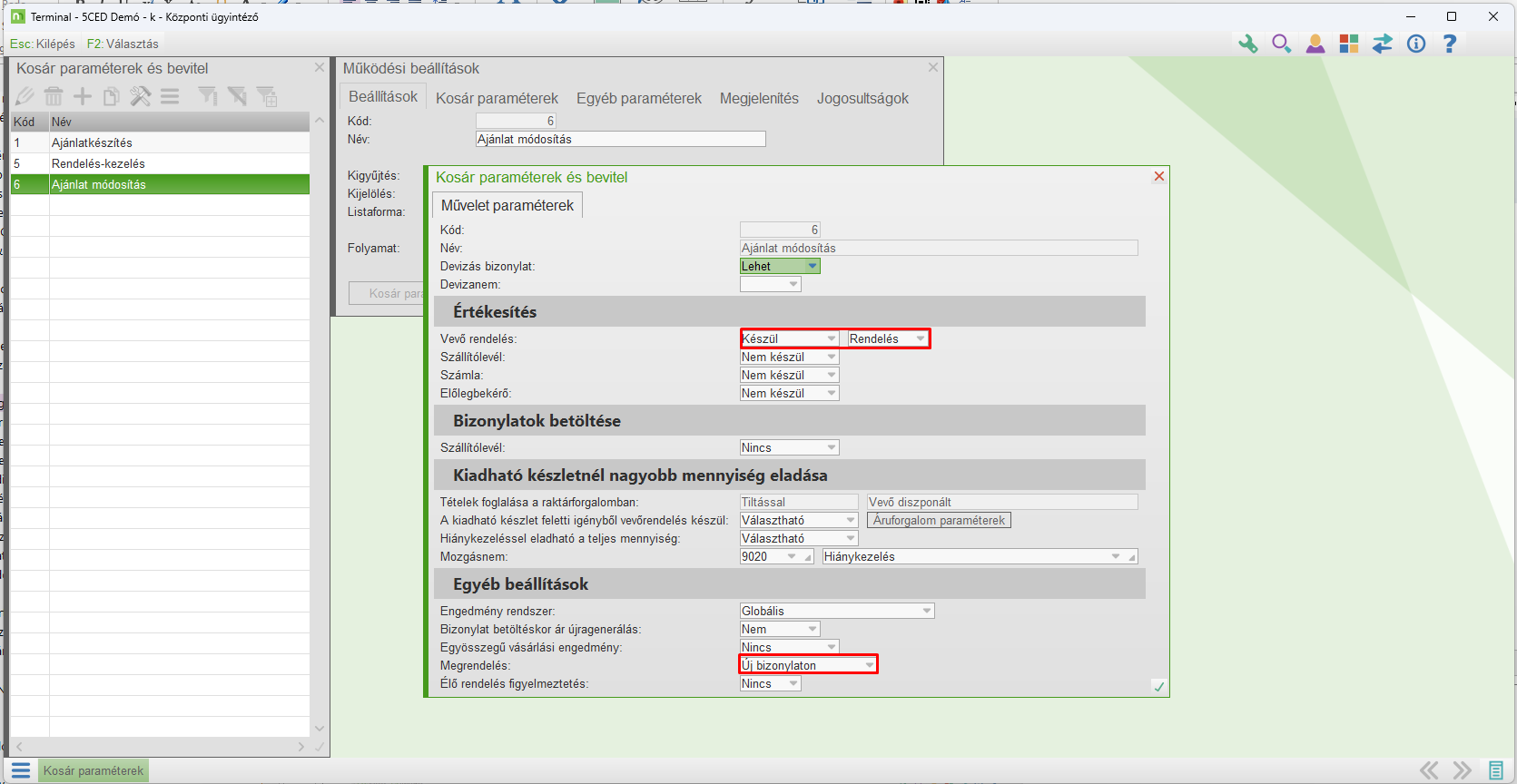Click the Áruforgalom paraméterek button
The height and width of the screenshot is (784, 1517).
pyautogui.click(x=939, y=520)
